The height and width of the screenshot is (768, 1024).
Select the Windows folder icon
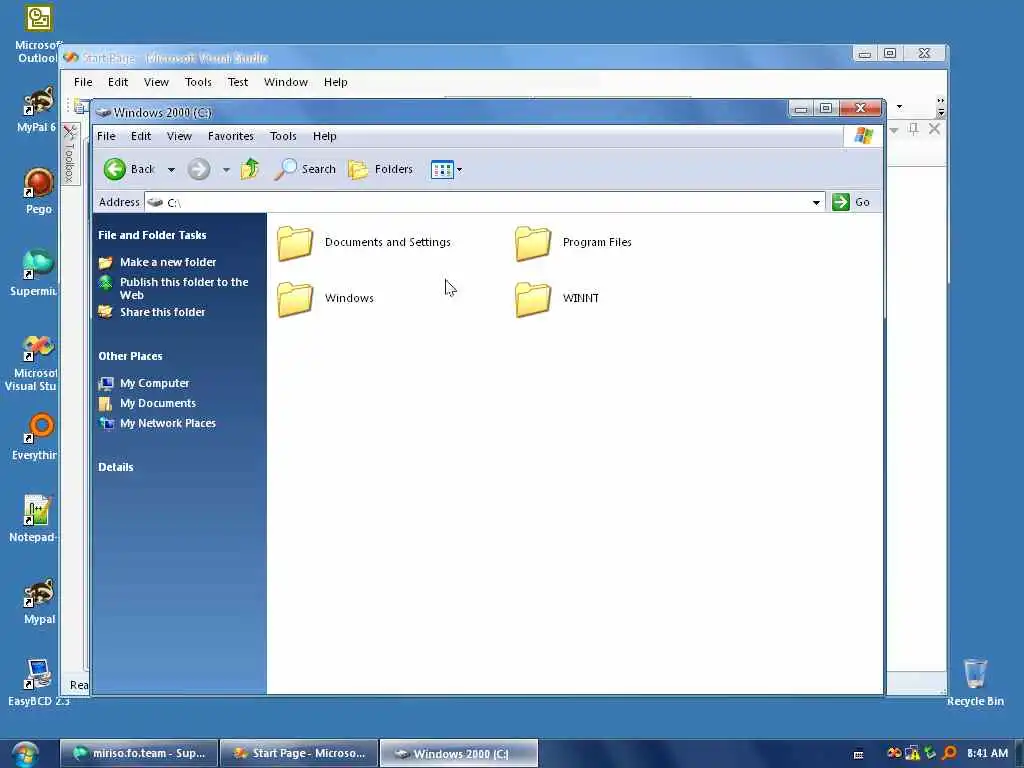coord(295,299)
